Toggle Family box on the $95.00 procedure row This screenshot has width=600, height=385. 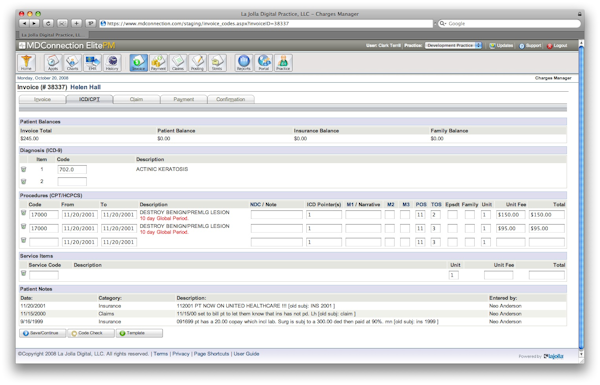pos(470,228)
